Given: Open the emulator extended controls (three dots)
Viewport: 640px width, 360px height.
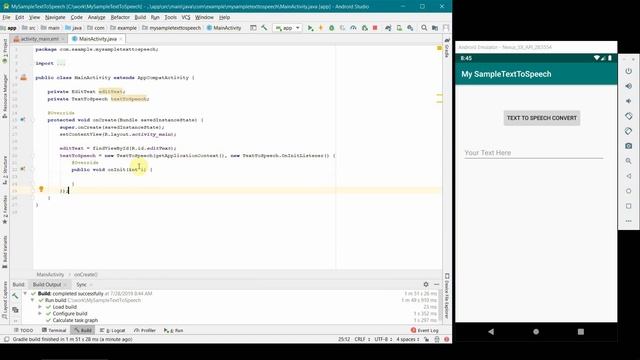Looking at the screenshot, I should click(x=629, y=221).
